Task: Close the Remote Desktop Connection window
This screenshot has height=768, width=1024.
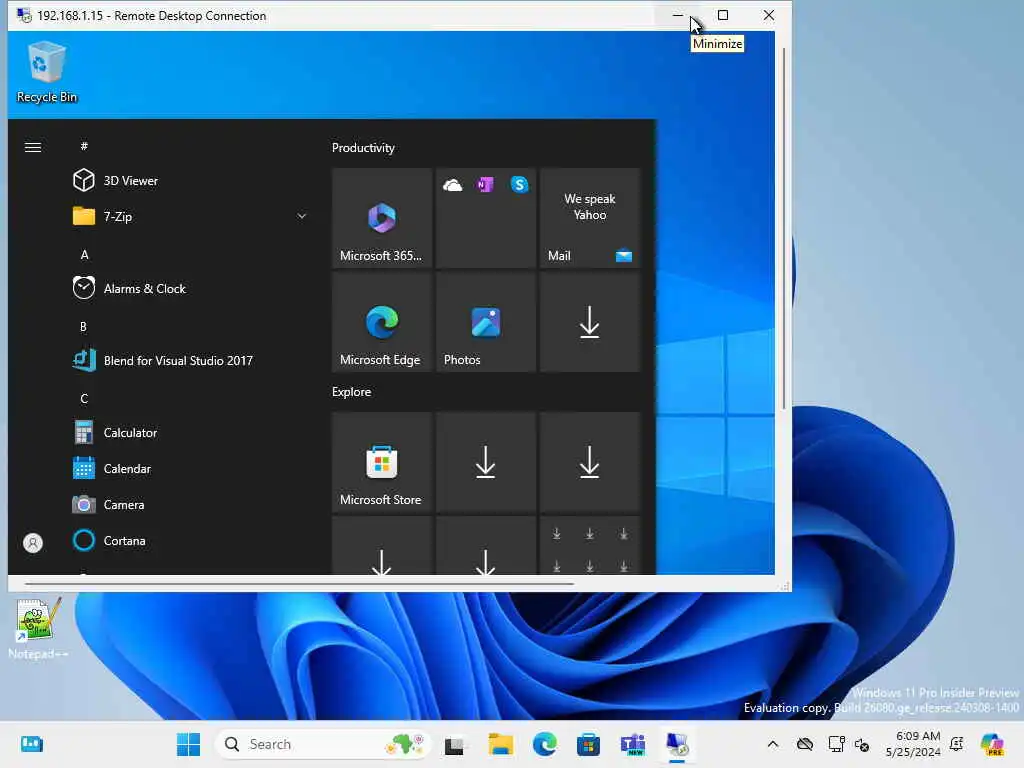Action: click(x=769, y=15)
